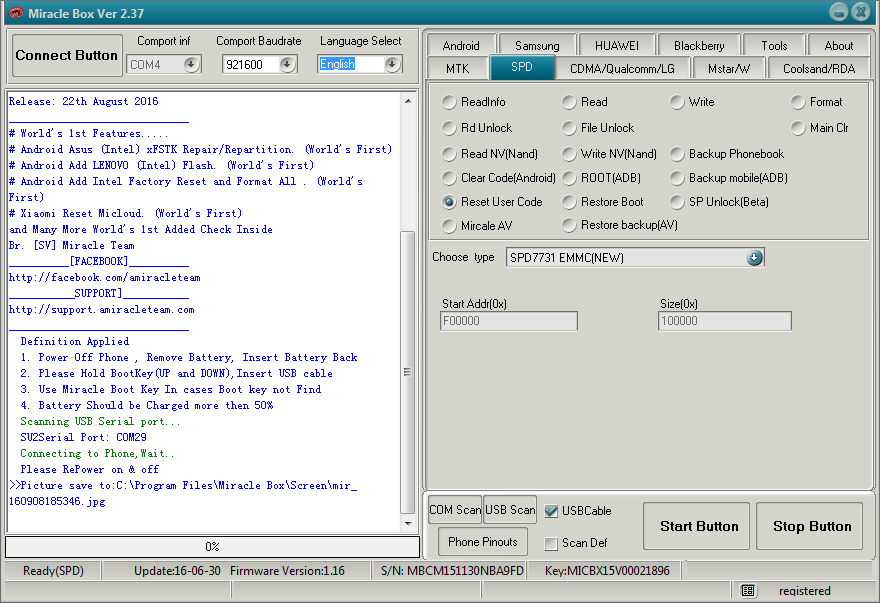
Task: Click the 0% progress bar
Action: point(212,546)
